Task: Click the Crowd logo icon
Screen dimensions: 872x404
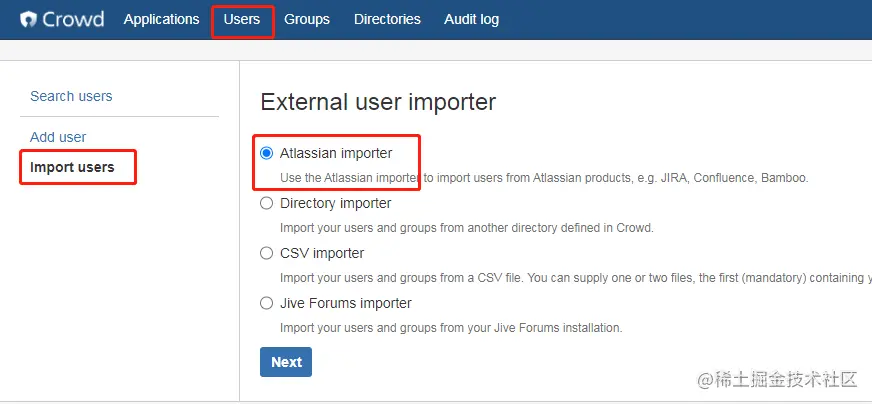Action: click(28, 19)
